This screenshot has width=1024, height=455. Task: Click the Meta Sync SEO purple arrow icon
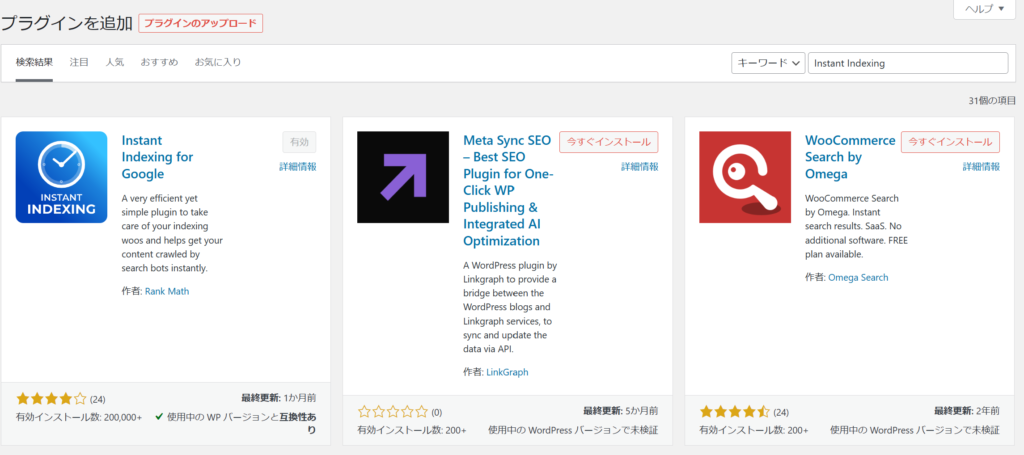tap(403, 177)
